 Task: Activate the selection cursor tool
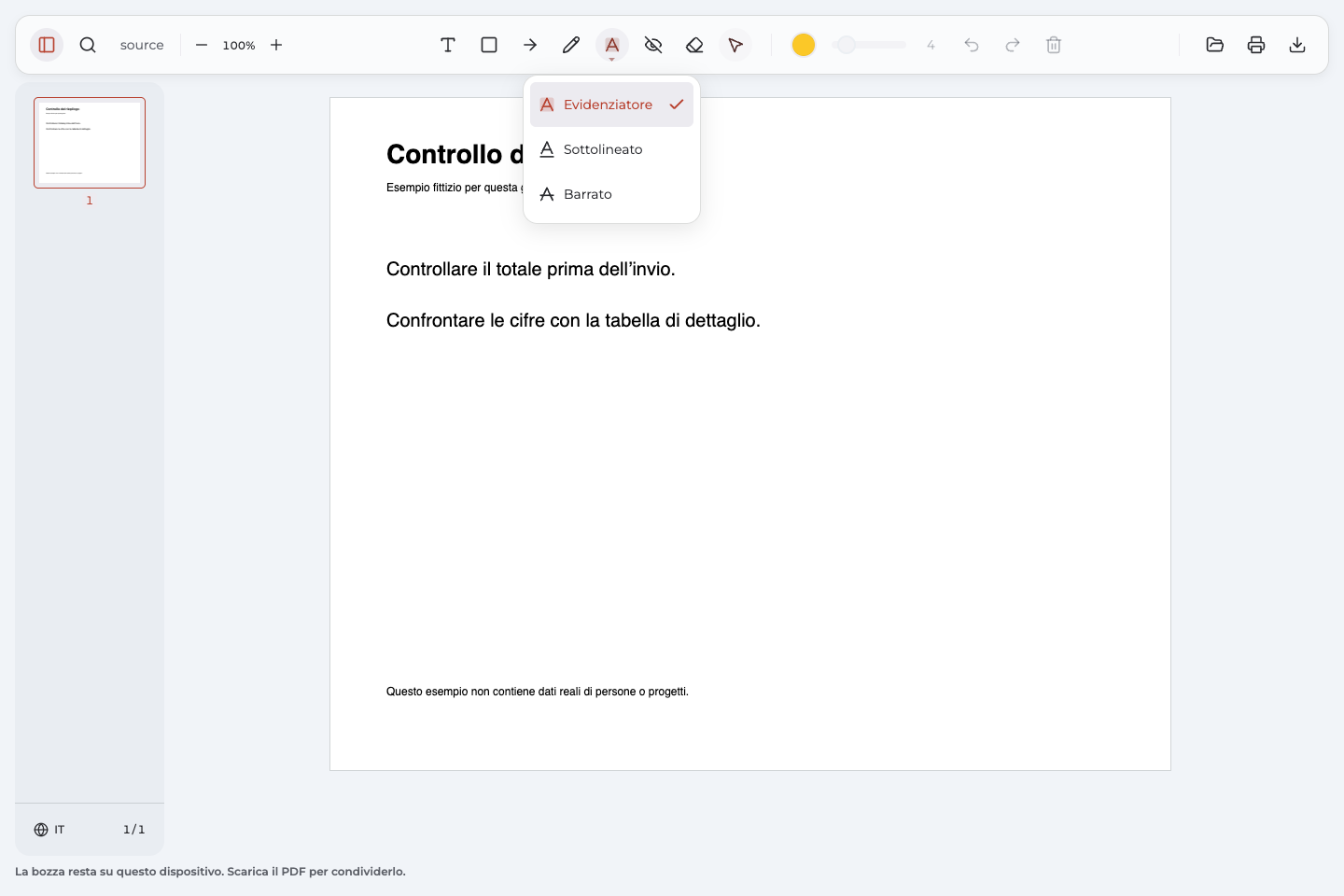click(735, 45)
